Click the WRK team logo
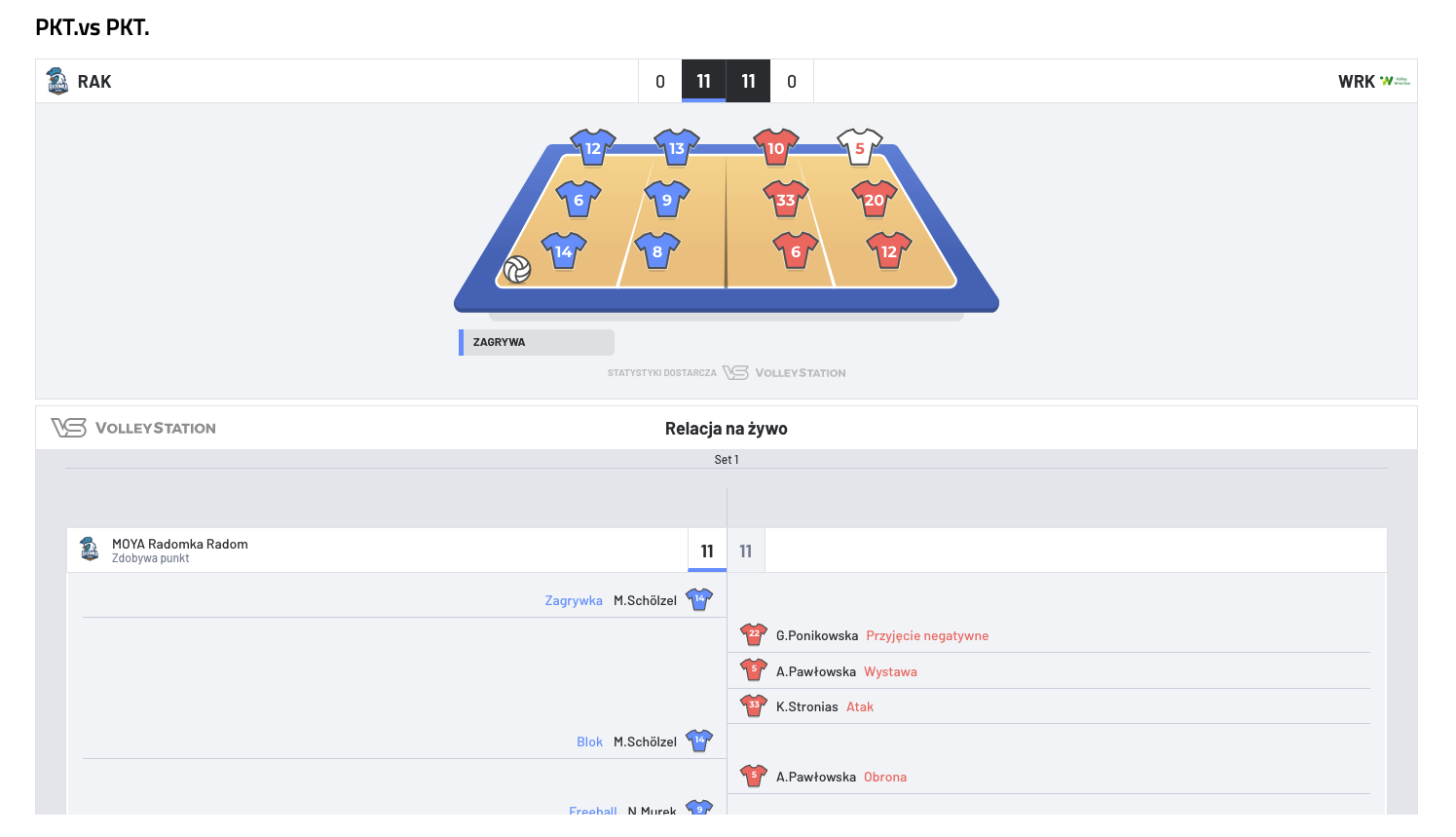This screenshot has height=837, width=1456. click(x=1395, y=81)
